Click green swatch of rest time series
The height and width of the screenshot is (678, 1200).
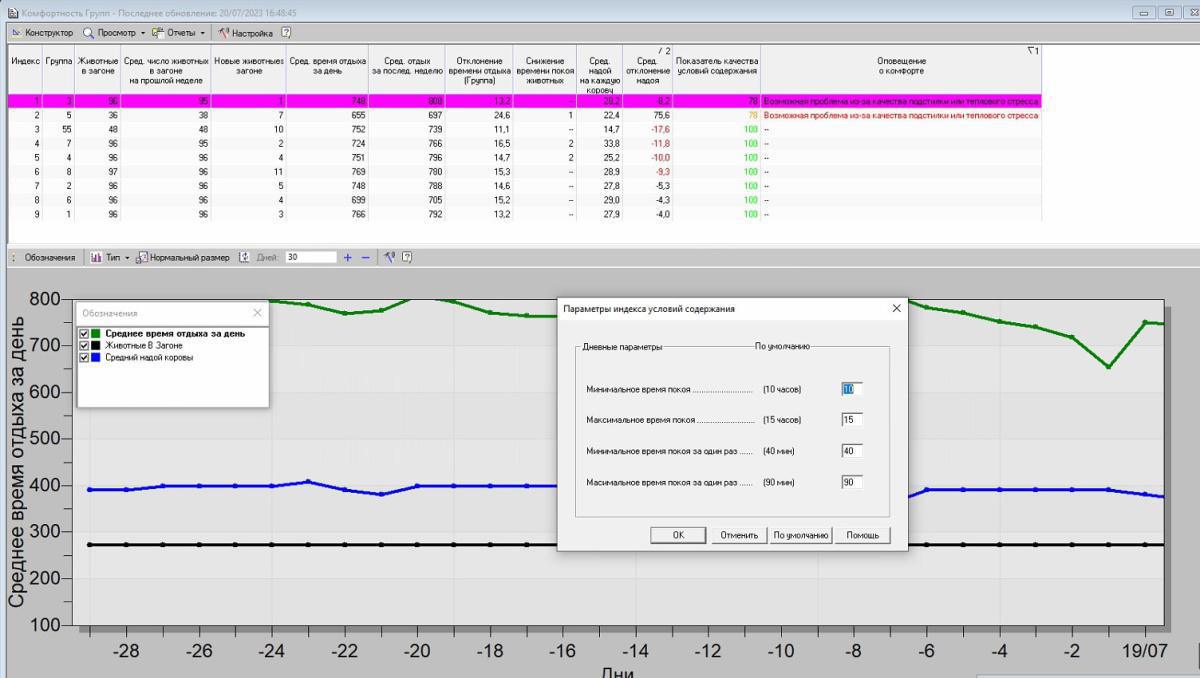click(x=96, y=334)
